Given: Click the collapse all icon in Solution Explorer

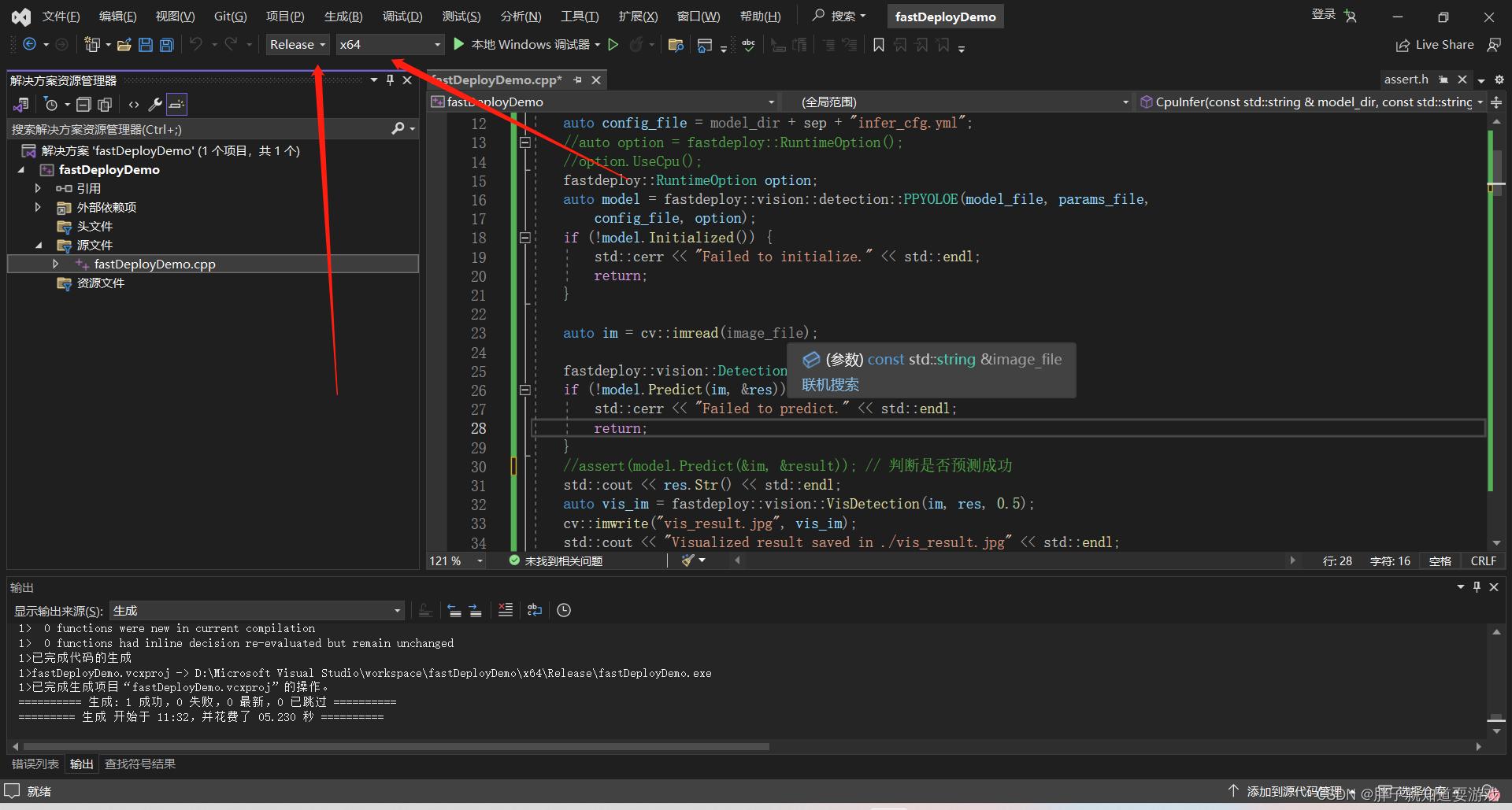Looking at the screenshot, I should point(83,104).
